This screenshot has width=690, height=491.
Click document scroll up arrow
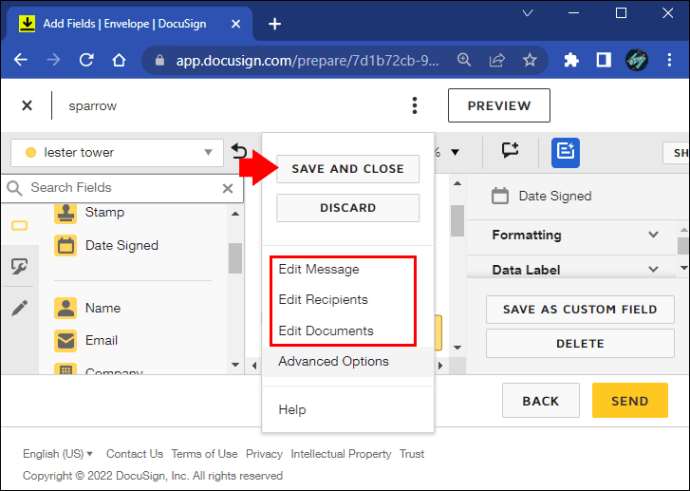(457, 183)
